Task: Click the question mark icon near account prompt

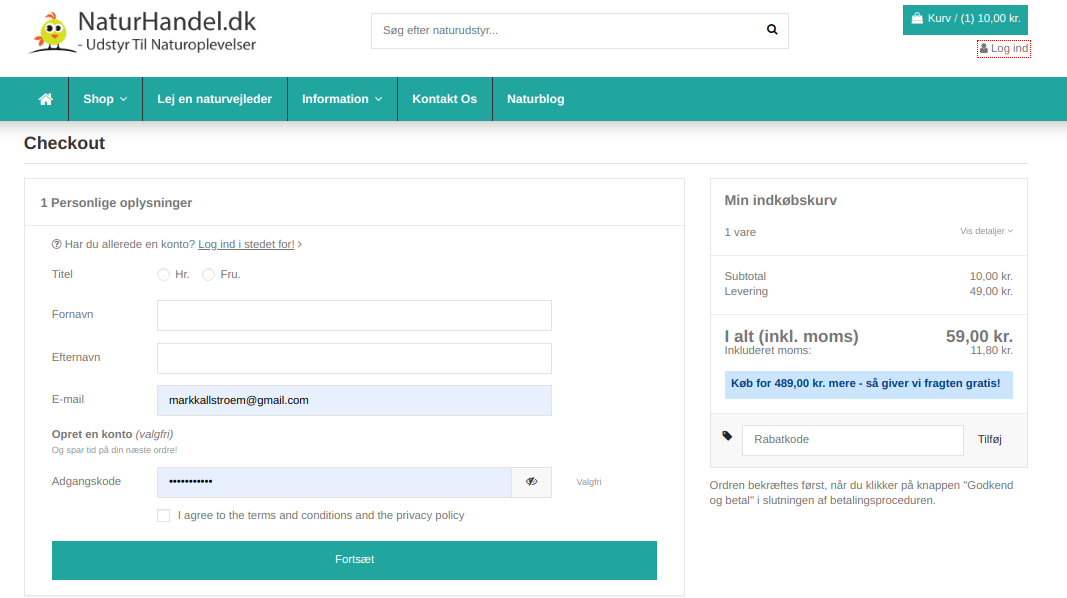Action: 56,244
